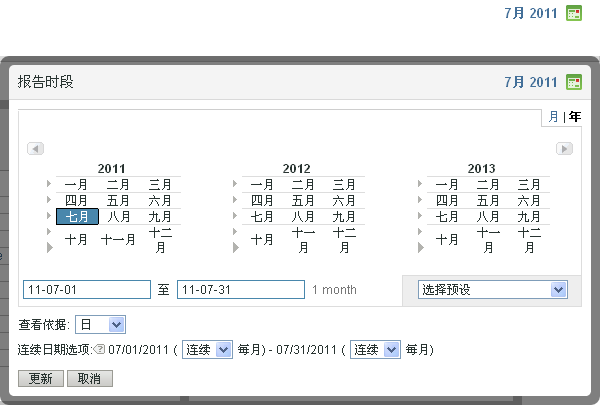This screenshot has height=405, width=600.
Task: Click the 2013 year heading
Action: (481, 168)
